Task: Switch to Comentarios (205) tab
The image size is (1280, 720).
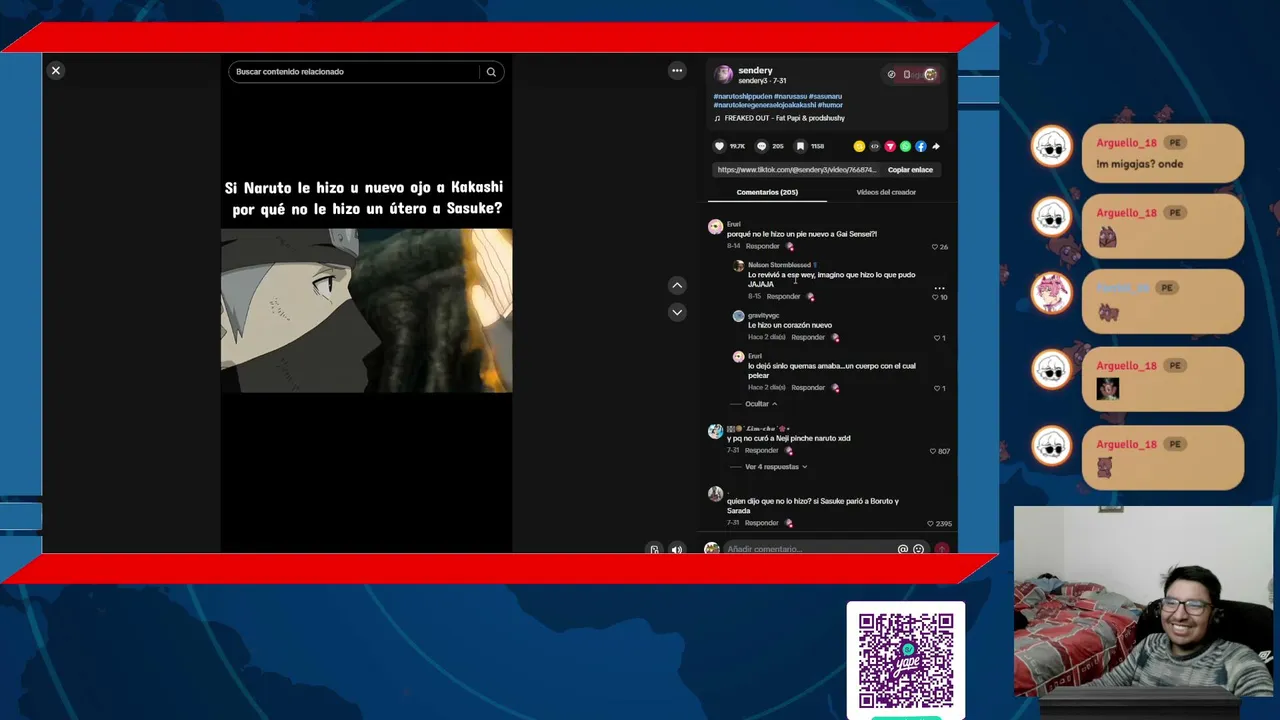Action: tap(767, 192)
